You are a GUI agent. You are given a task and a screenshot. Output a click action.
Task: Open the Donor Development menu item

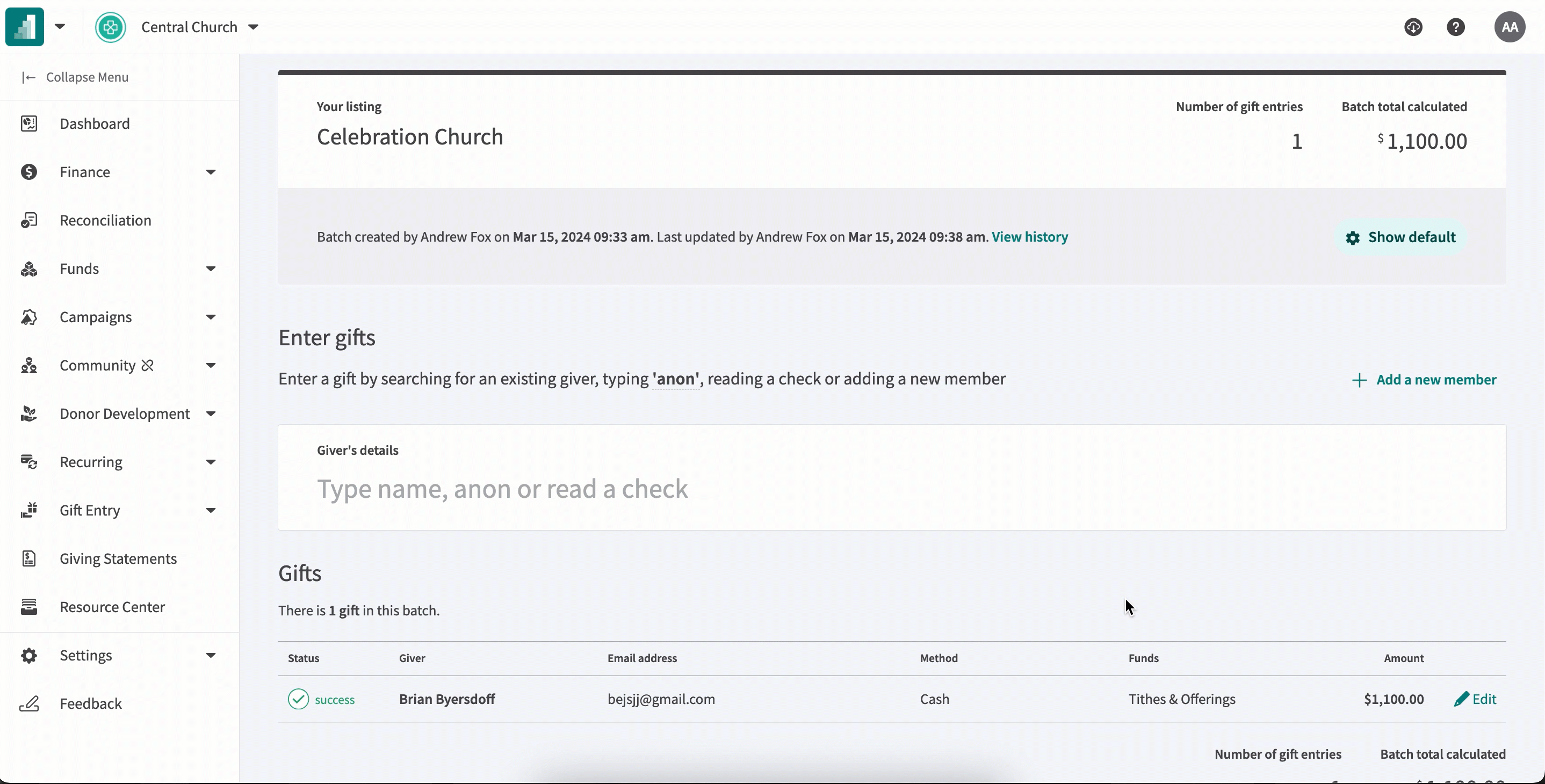(x=125, y=413)
